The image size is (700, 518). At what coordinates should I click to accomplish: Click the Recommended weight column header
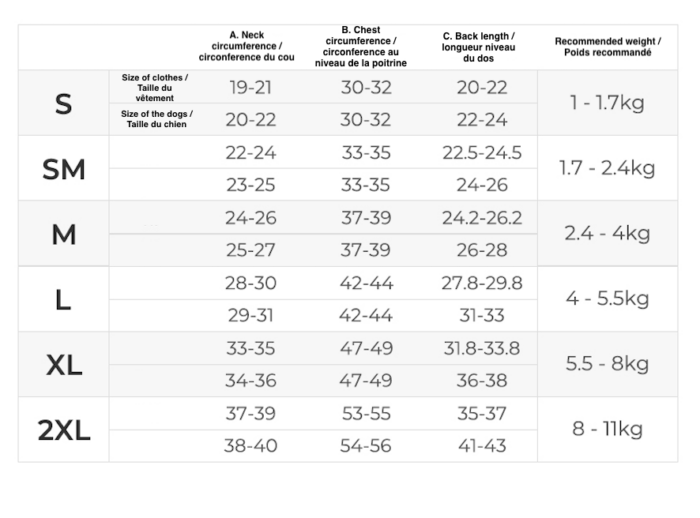pos(607,47)
